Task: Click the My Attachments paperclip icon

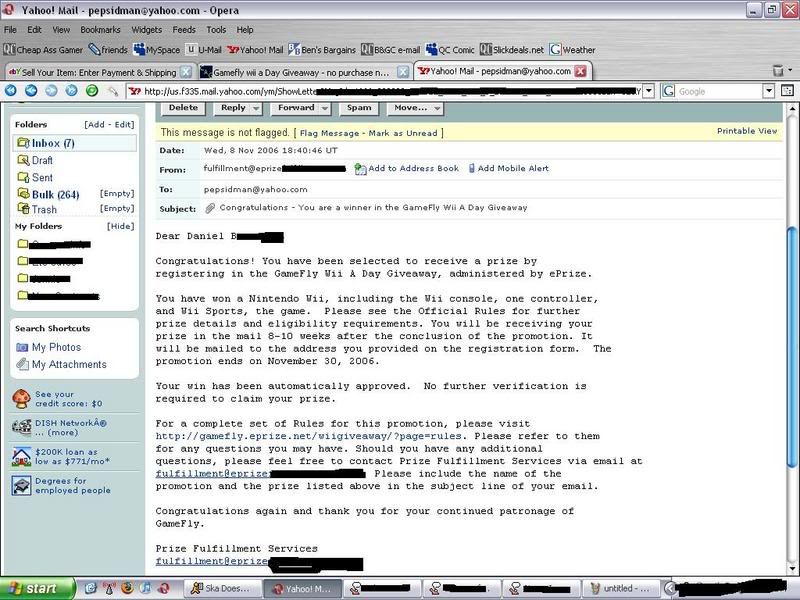Action: tap(22, 364)
